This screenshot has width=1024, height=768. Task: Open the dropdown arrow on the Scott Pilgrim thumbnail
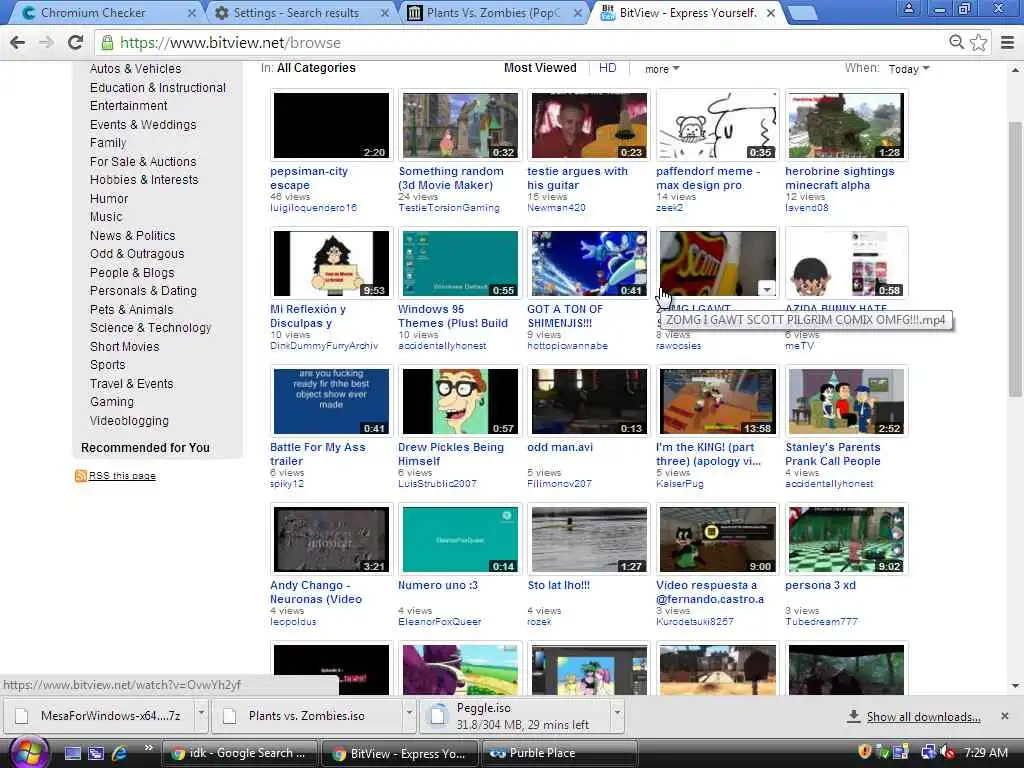click(767, 288)
